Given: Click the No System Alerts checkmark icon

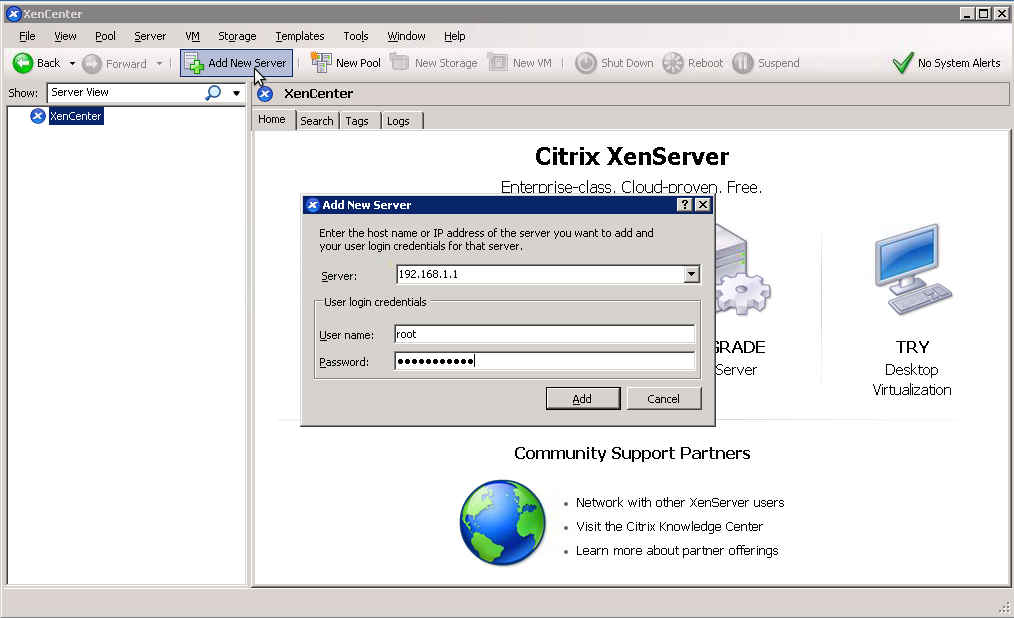Looking at the screenshot, I should click(x=902, y=62).
